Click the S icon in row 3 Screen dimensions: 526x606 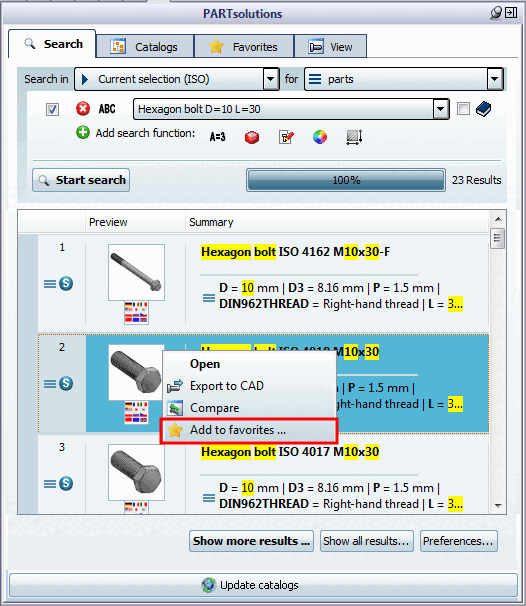click(66, 483)
